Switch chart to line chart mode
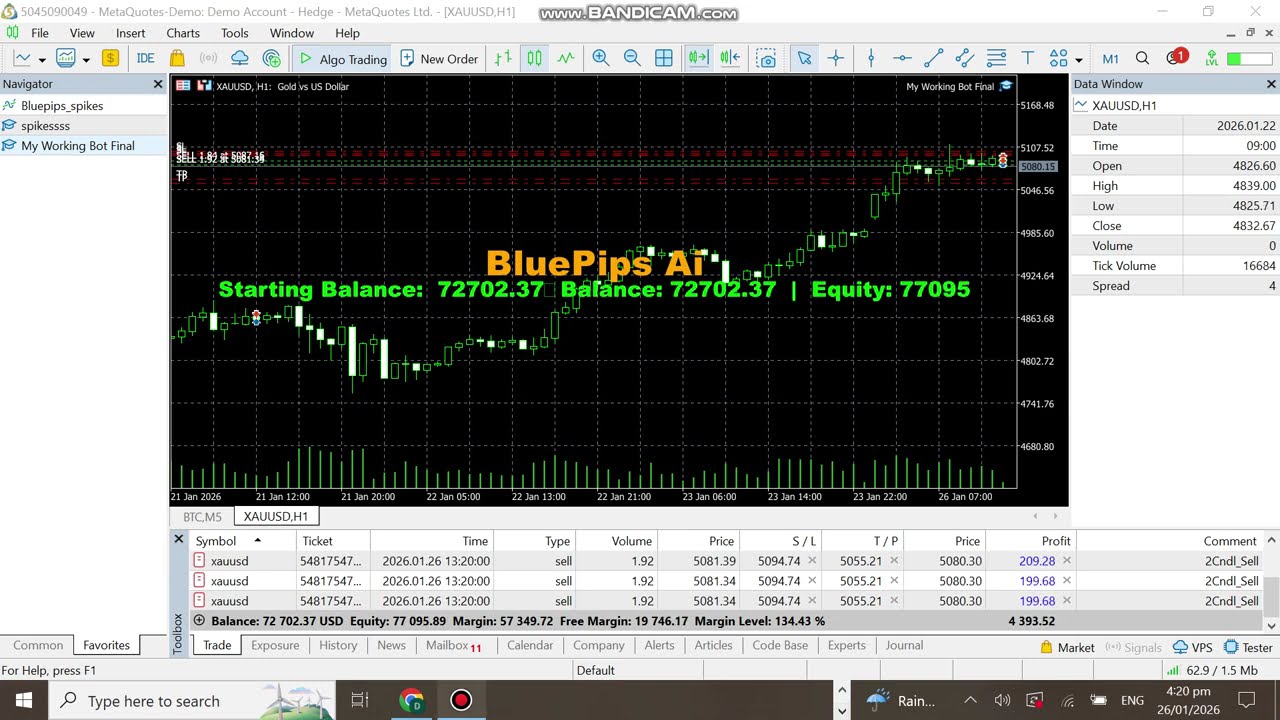Viewport: 1280px width, 720px height. tap(566, 59)
